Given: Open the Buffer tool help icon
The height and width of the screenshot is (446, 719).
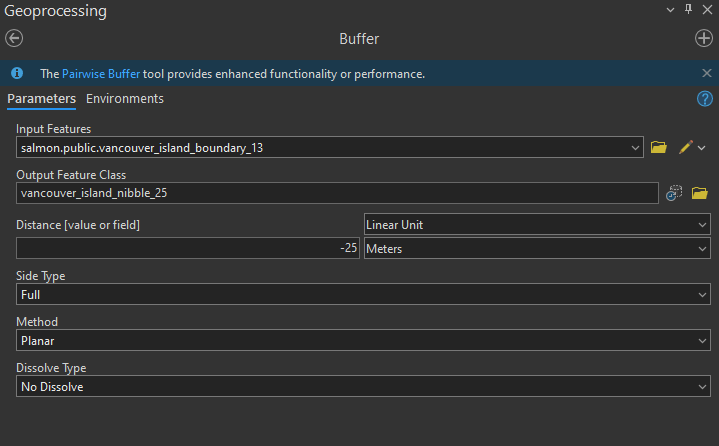Looking at the screenshot, I should pyautogui.click(x=705, y=99).
